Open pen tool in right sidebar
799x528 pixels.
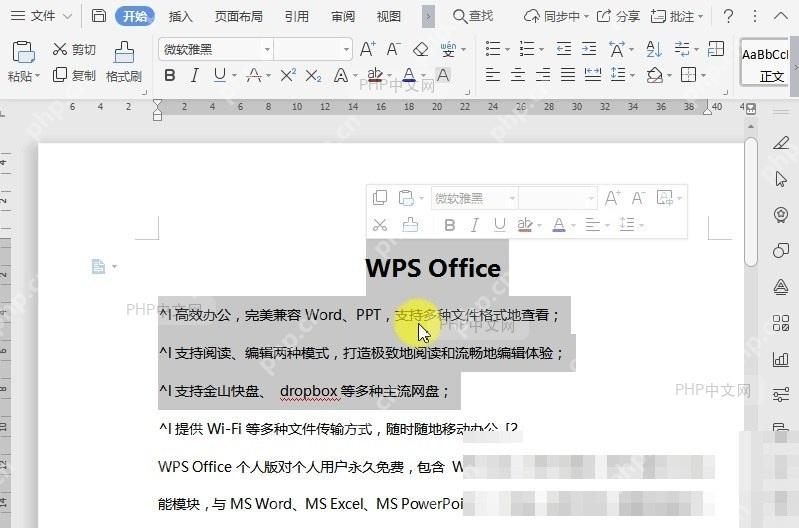tap(781, 143)
